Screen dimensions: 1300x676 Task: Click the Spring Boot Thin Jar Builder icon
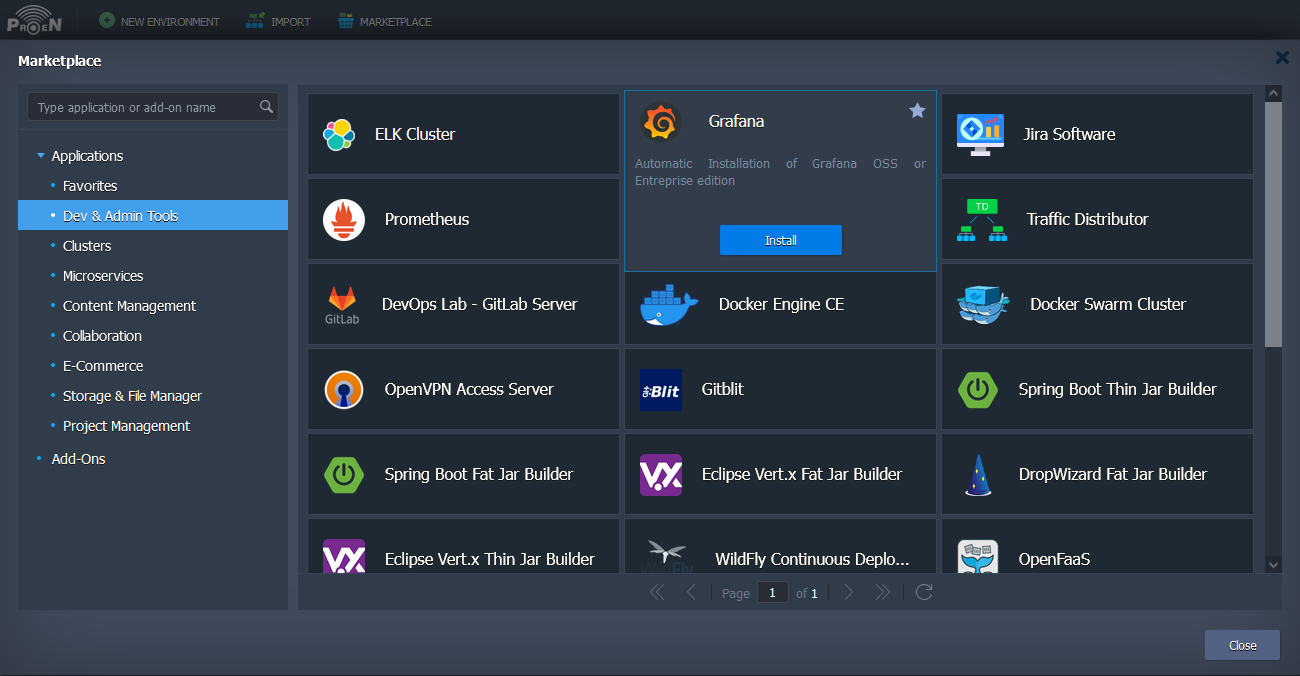tap(977, 390)
